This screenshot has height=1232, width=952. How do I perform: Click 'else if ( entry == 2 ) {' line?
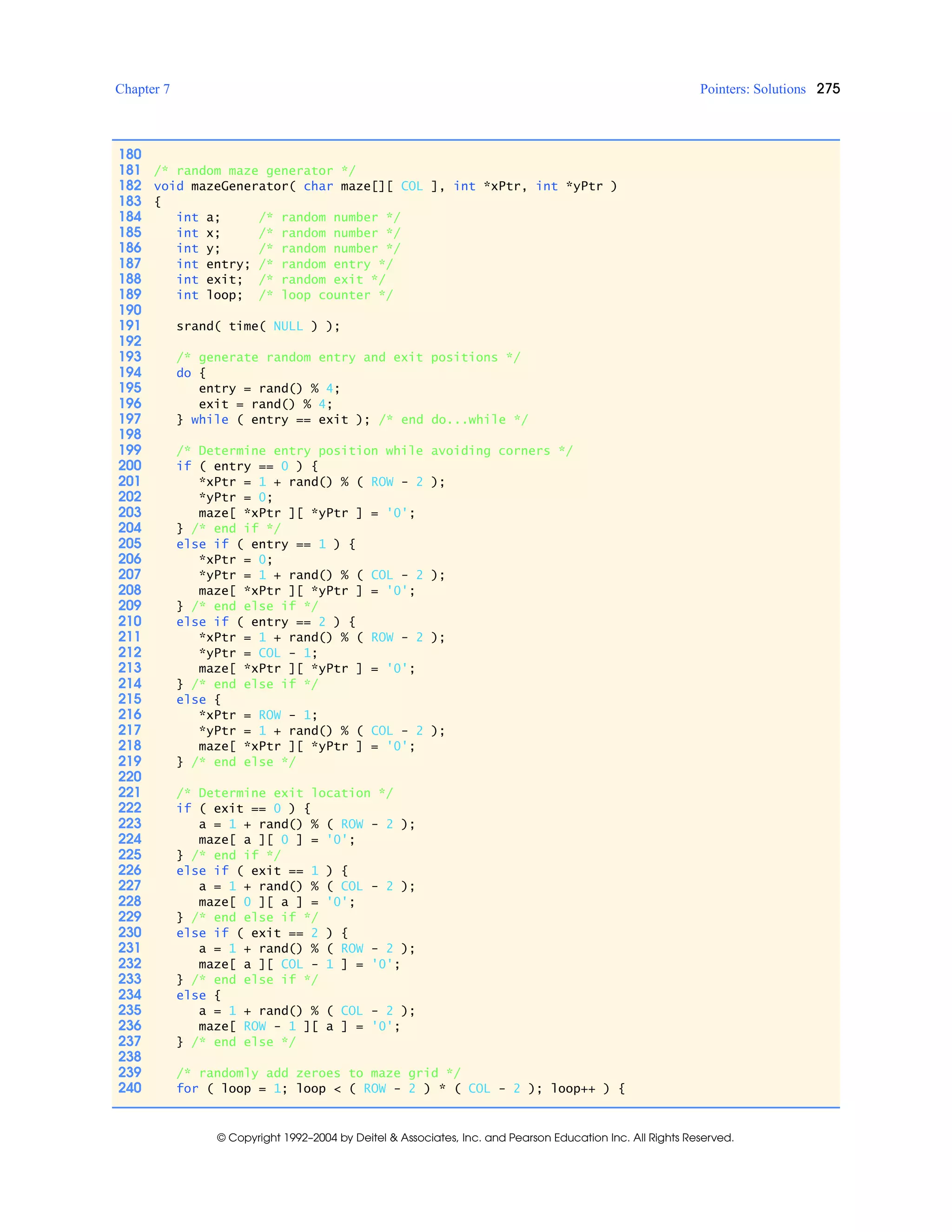click(265, 622)
